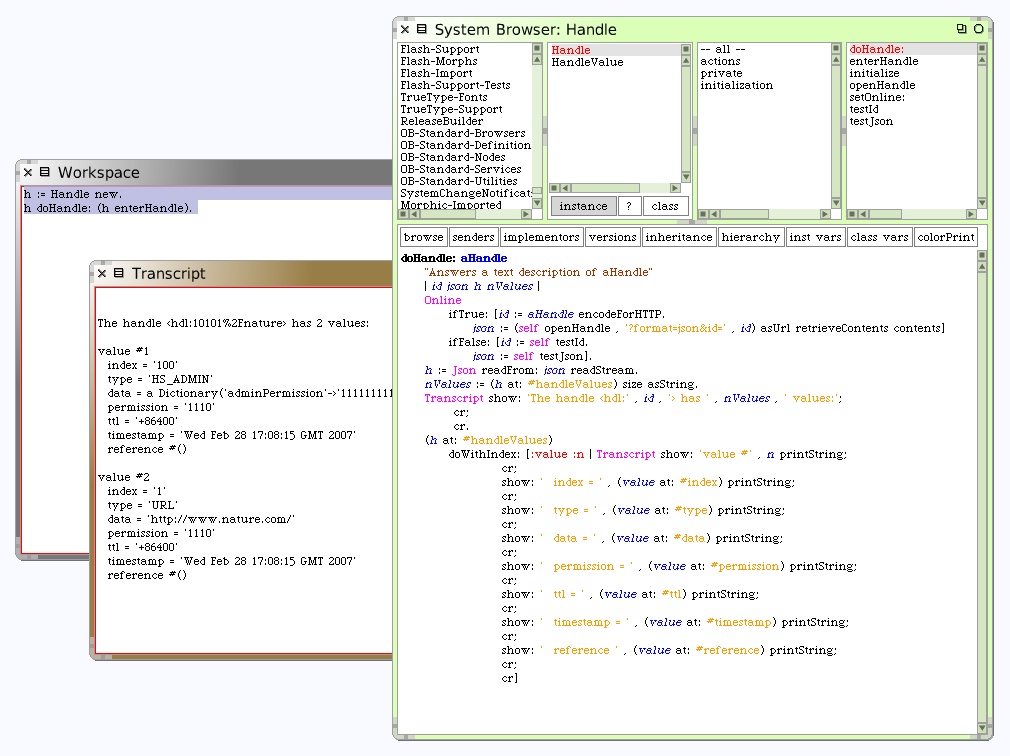Image resolution: width=1010 pixels, height=756 pixels.
Task: Open the Workspace window menu icon
Action: click(x=44, y=173)
